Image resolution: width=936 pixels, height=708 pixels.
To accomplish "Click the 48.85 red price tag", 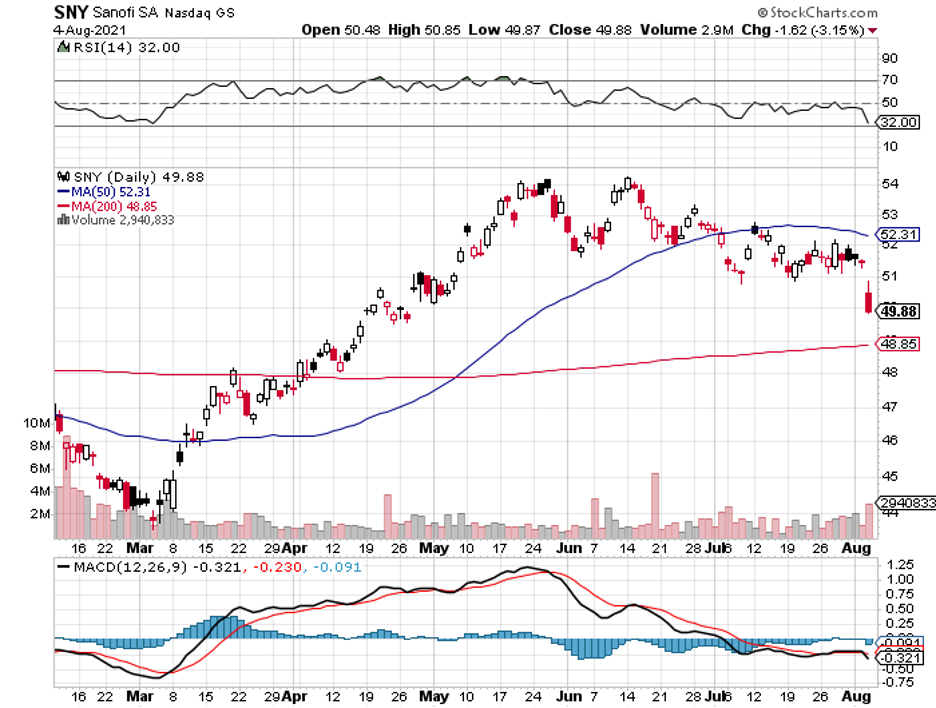I will click(899, 344).
